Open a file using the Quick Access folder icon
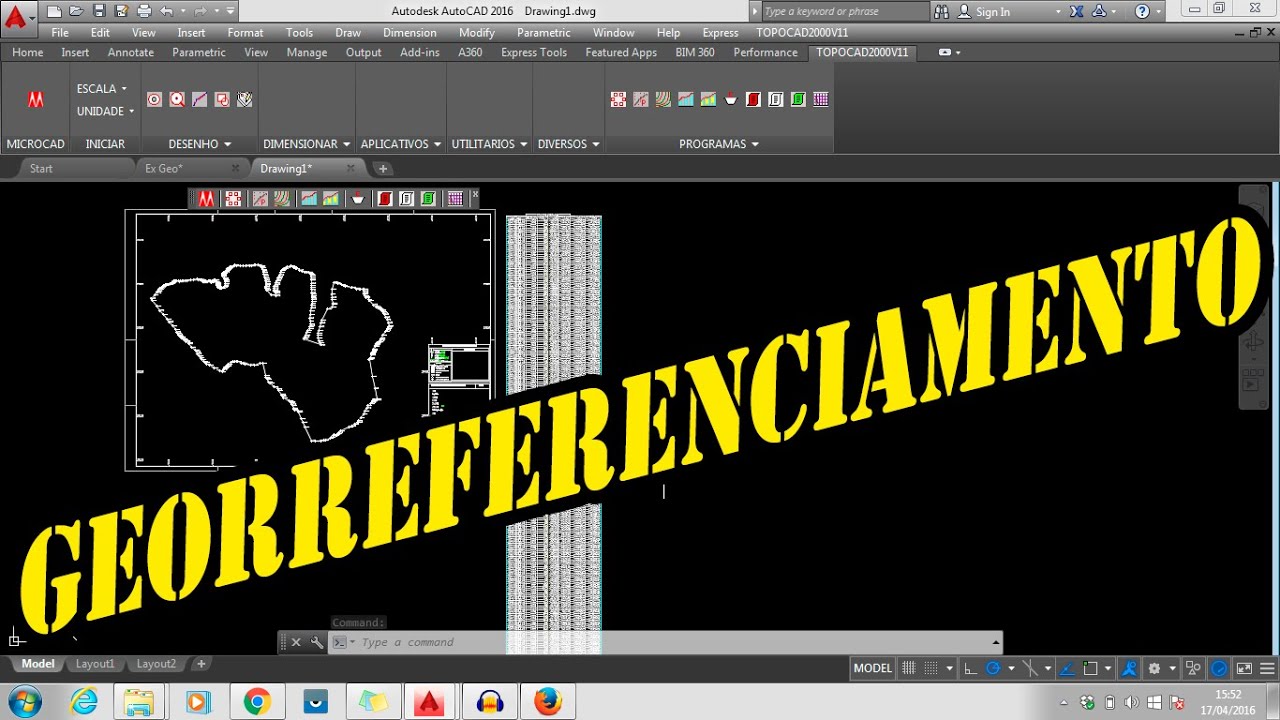The height and width of the screenshot is (720, 1280). pos(76,11)
